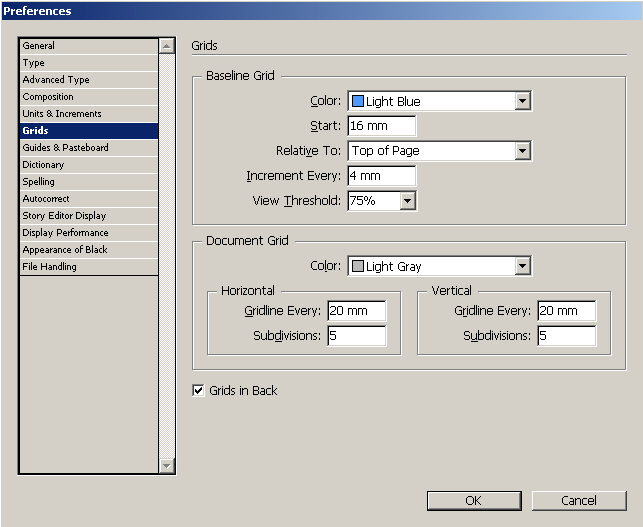This screenshot has height=527, width=643.
Task: Open the View Threshold dropdown arrow
Action: click(x=408, y=201)
